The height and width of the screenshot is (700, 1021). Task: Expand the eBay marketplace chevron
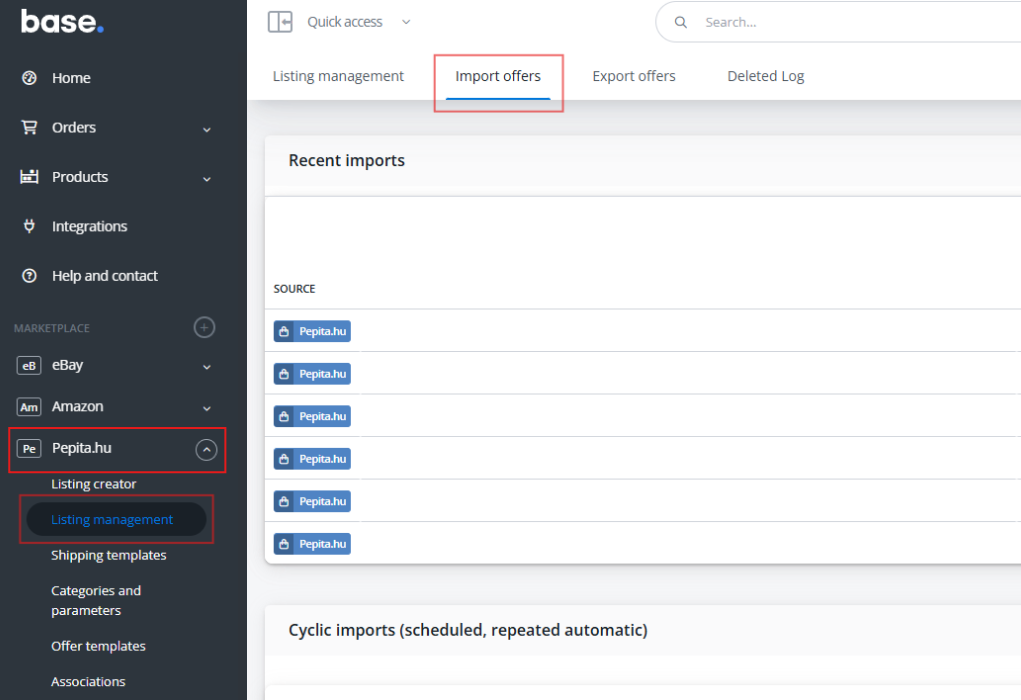206,367
